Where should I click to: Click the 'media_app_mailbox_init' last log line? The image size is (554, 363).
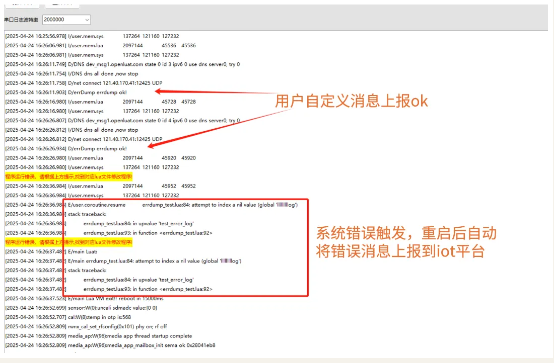coord(110,345)
